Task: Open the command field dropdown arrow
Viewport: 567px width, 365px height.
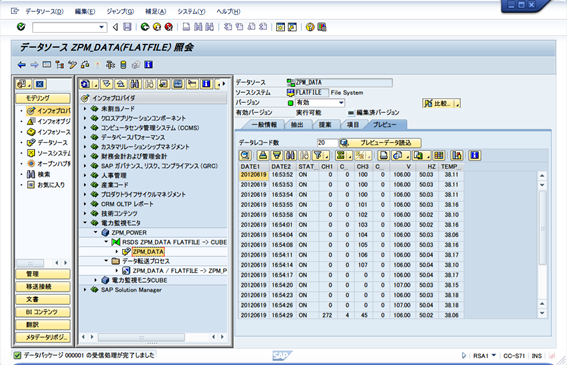Action: click(101, 27)
